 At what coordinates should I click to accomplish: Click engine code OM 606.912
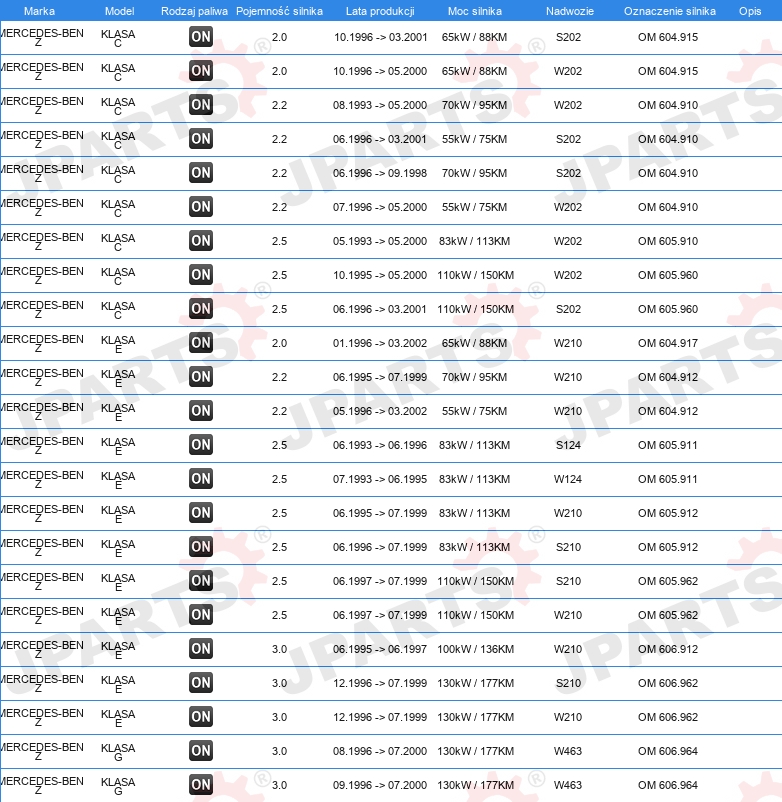[667, 649]
